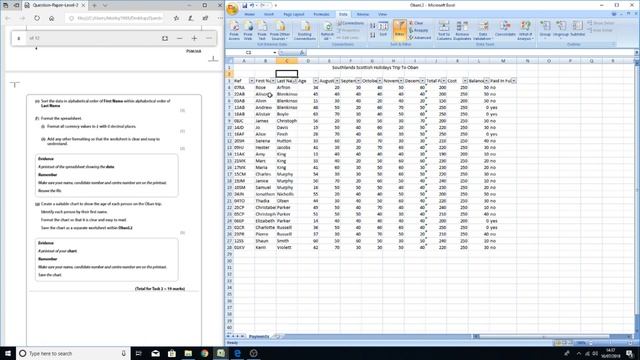The image size is (640, 360).
Task: Open What-If Analysis menu
Action: 525,30
